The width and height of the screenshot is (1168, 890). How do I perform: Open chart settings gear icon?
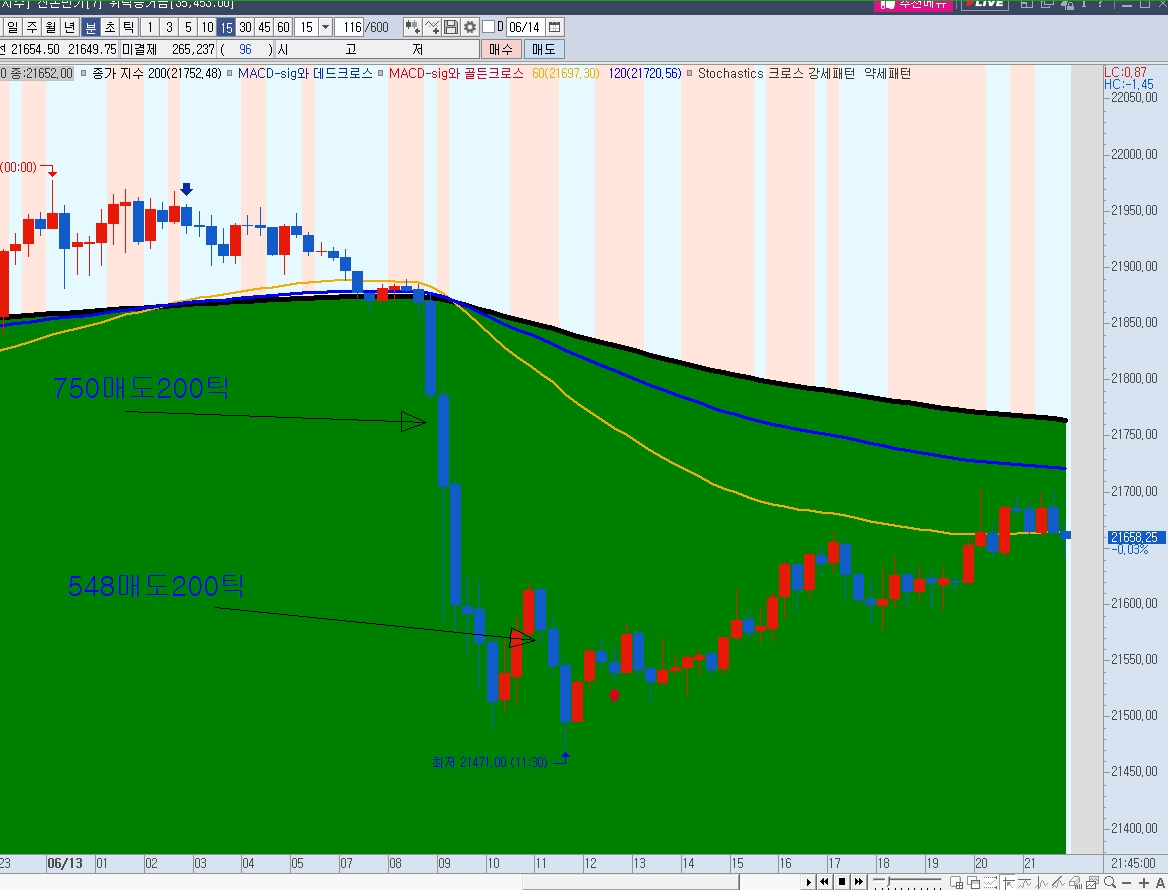(x=469, y=28)
